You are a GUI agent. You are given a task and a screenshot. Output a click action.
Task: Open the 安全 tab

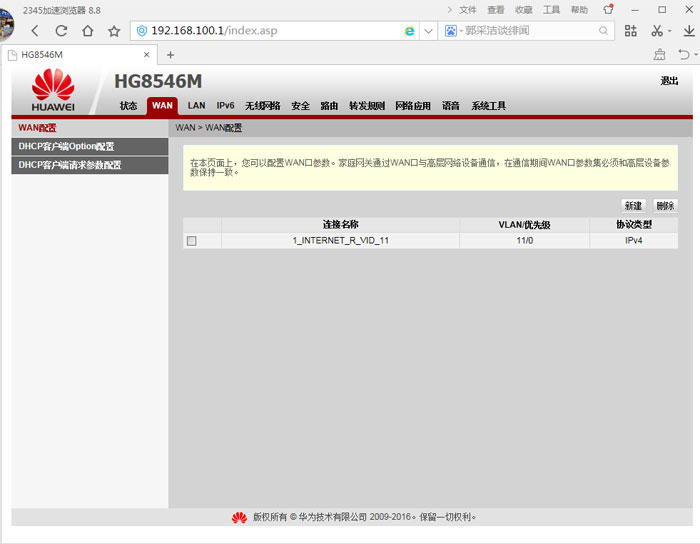300,106
